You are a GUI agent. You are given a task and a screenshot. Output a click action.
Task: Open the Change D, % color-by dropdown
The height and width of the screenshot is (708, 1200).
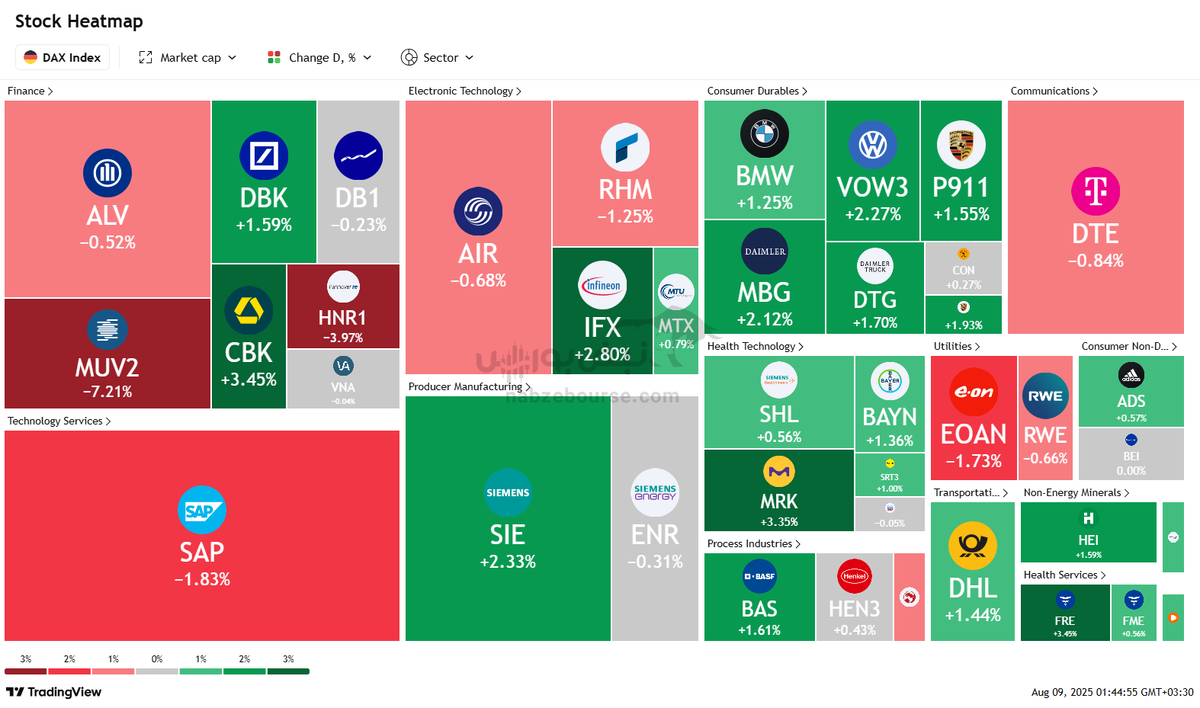point(319,57)
